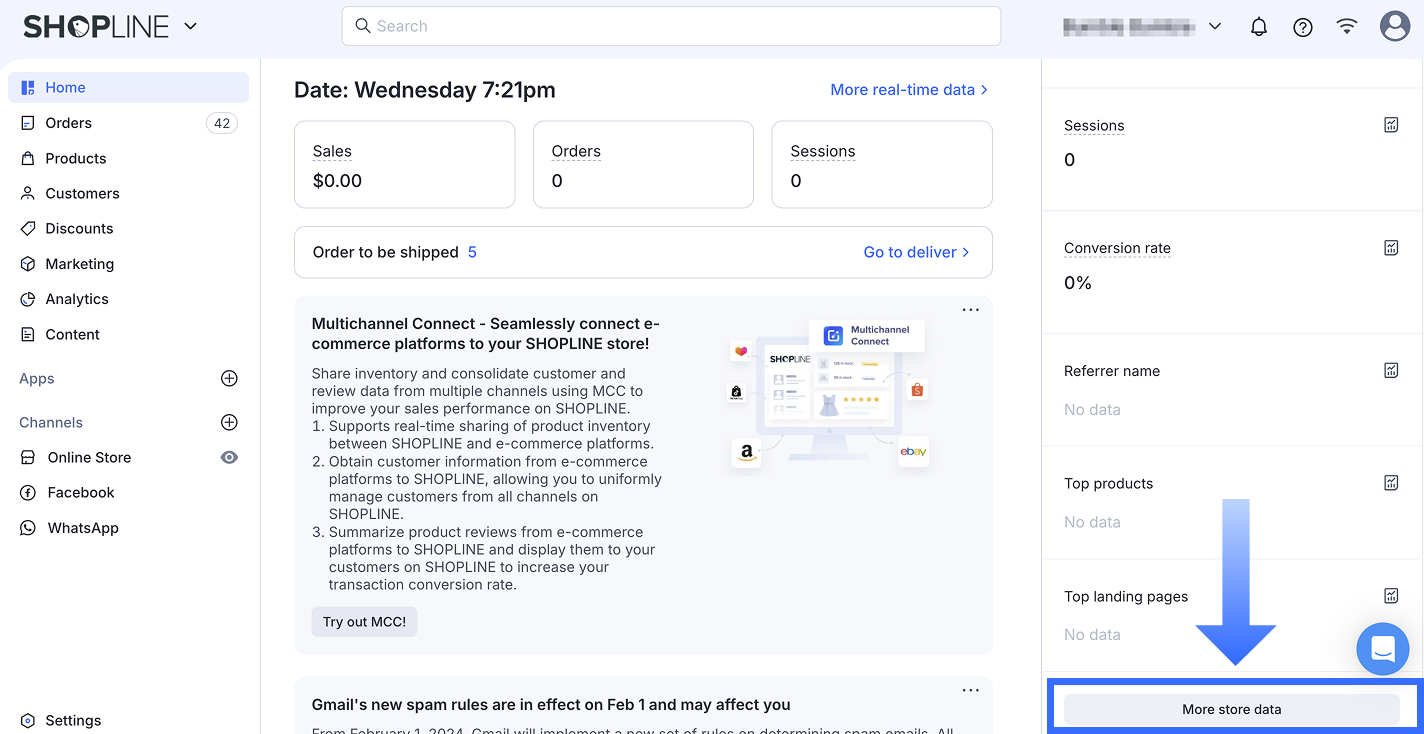The height and width of the screenshot is (734, 1424).
Task: Click into the Search input field
Action: [671, 26]
